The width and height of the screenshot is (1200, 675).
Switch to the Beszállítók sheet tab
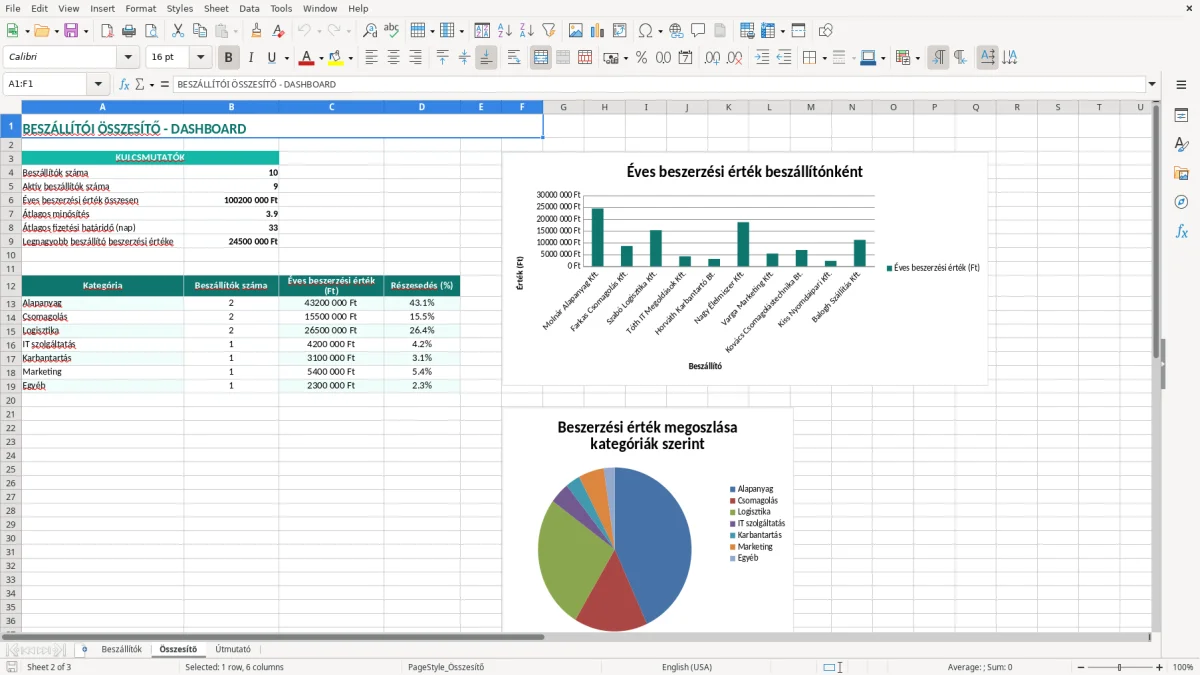(x=121, y=649)
